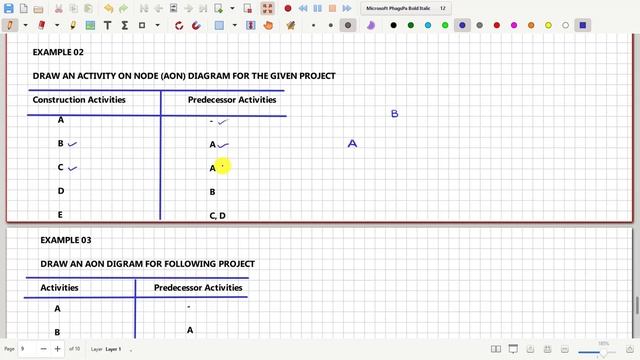Insert a new page after current
This screenshot has height=360, width=640.
[x=218, y=8]
